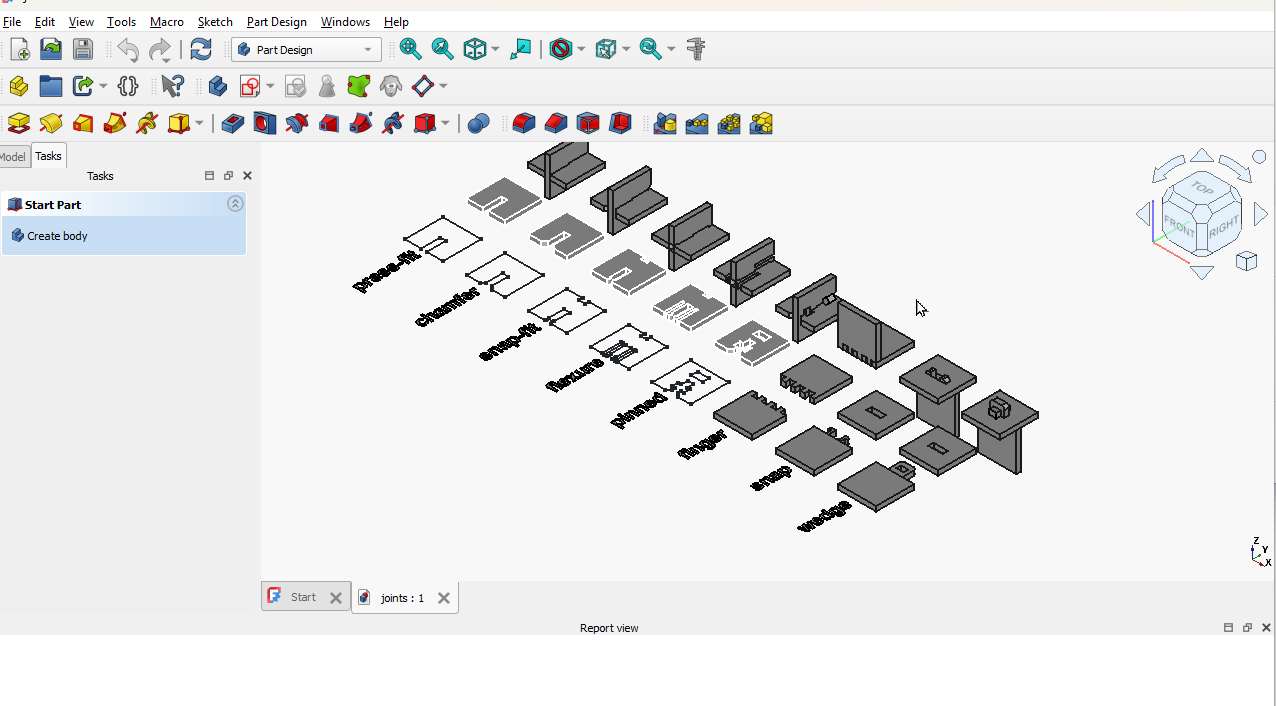The height and width of the screenshot is (706, 1276).
Task: Open the draw style dropdown arrow
Action: coord(580,48)
